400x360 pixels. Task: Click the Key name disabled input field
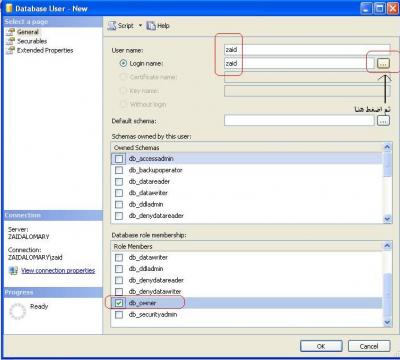coord(307,91)
